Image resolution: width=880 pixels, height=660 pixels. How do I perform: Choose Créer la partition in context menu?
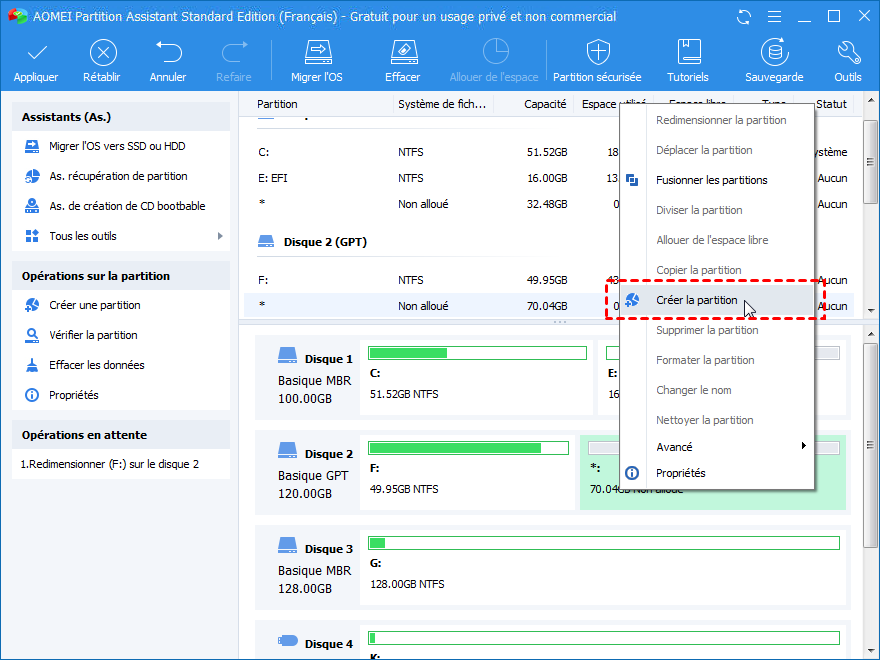pyautogui.click(x=717, y=300)
